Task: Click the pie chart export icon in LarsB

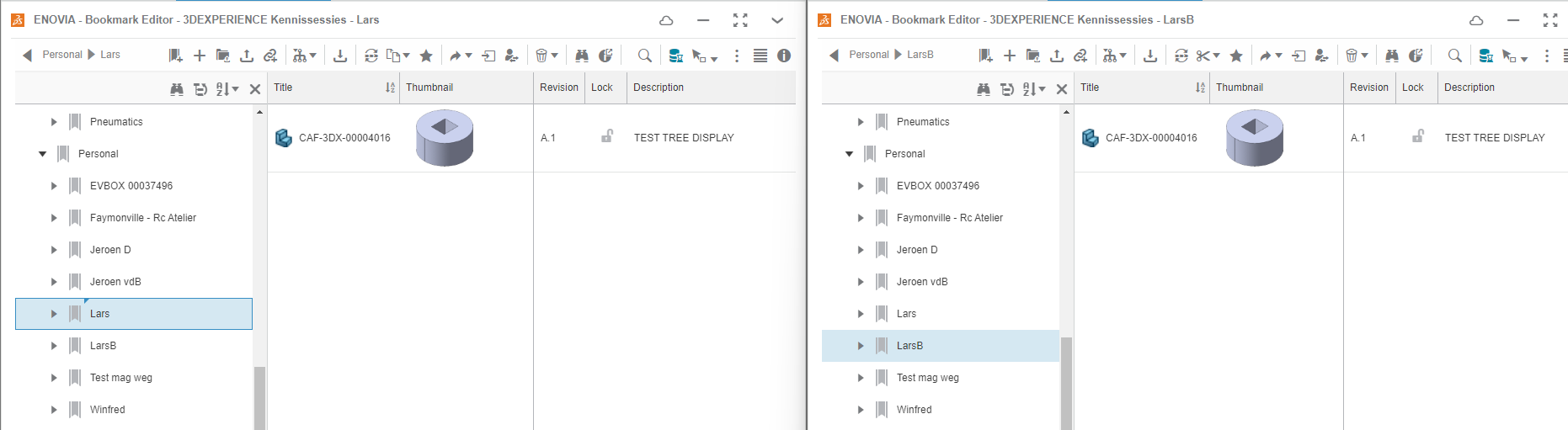Action: pyautogui.click(x=1416, y=56)
